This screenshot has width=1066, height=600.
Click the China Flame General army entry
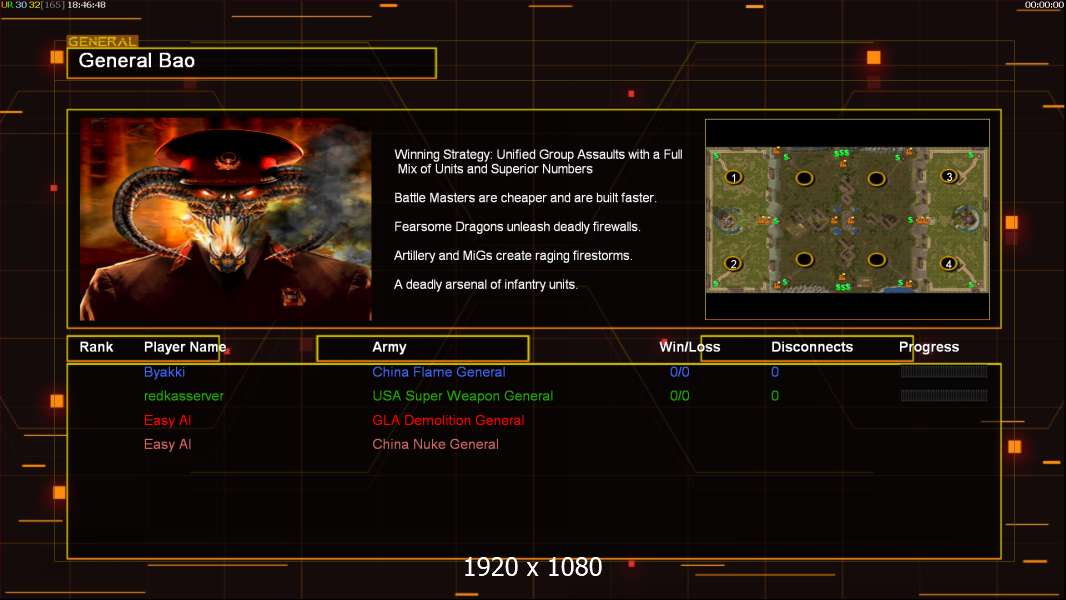click(439, 372)
